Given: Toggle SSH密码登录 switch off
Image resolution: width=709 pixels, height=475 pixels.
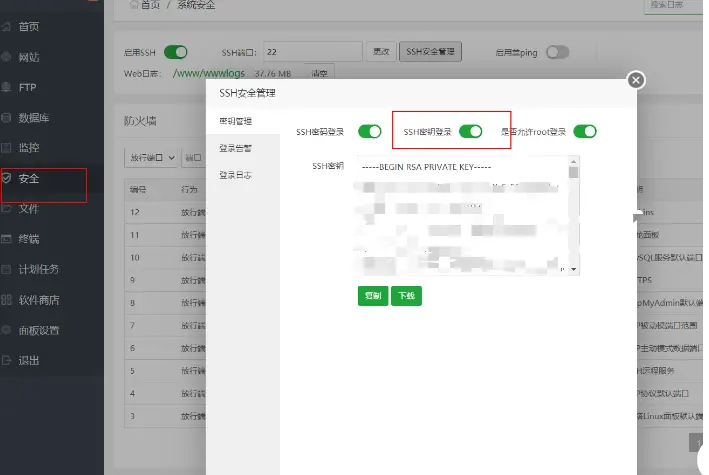Looking at the screenshot, I should coord(369,132).
